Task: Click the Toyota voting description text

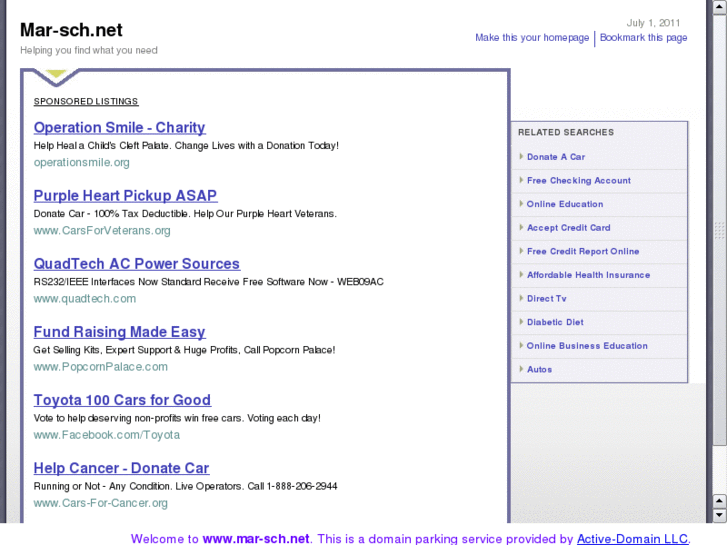Action: point(177,418)
